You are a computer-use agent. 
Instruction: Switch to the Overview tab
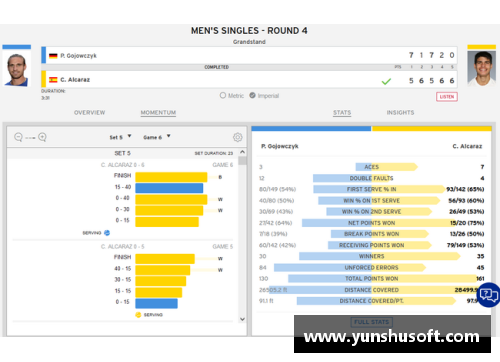(89, 113)
